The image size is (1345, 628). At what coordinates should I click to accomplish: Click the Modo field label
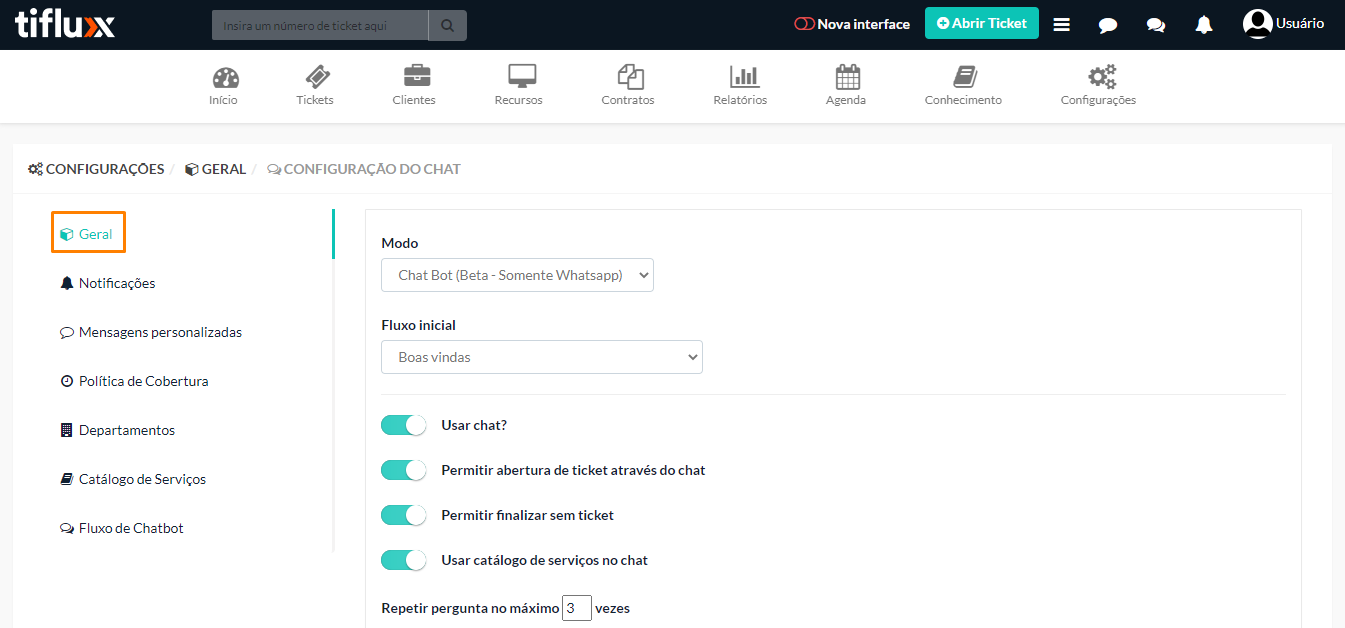pos(400,243)
